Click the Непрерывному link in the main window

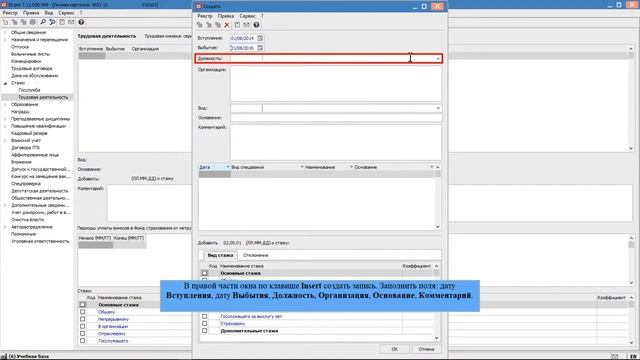click(x=113, y=319)
